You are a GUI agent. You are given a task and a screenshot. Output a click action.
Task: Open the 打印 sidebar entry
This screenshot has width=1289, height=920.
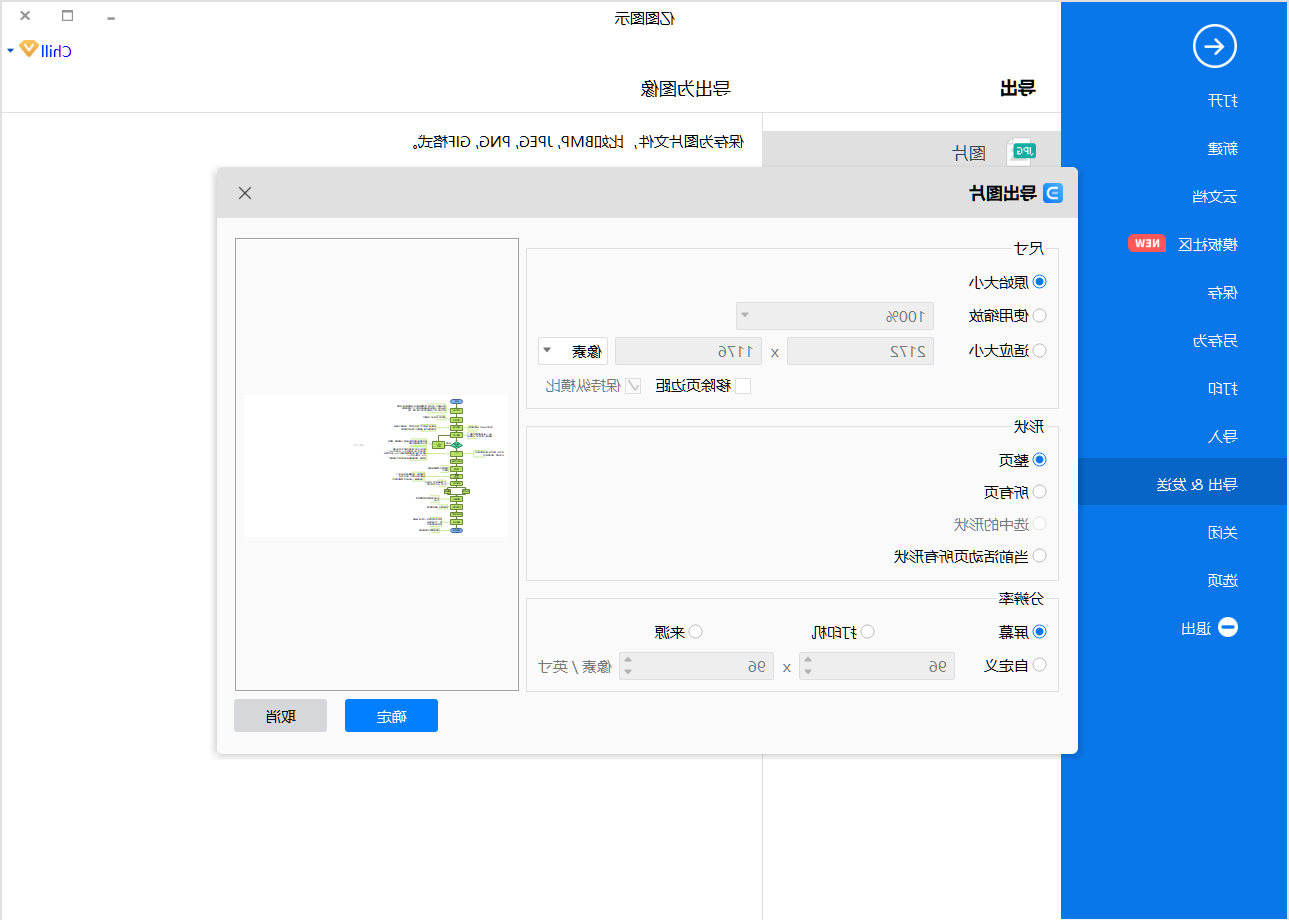point(1222,389)
